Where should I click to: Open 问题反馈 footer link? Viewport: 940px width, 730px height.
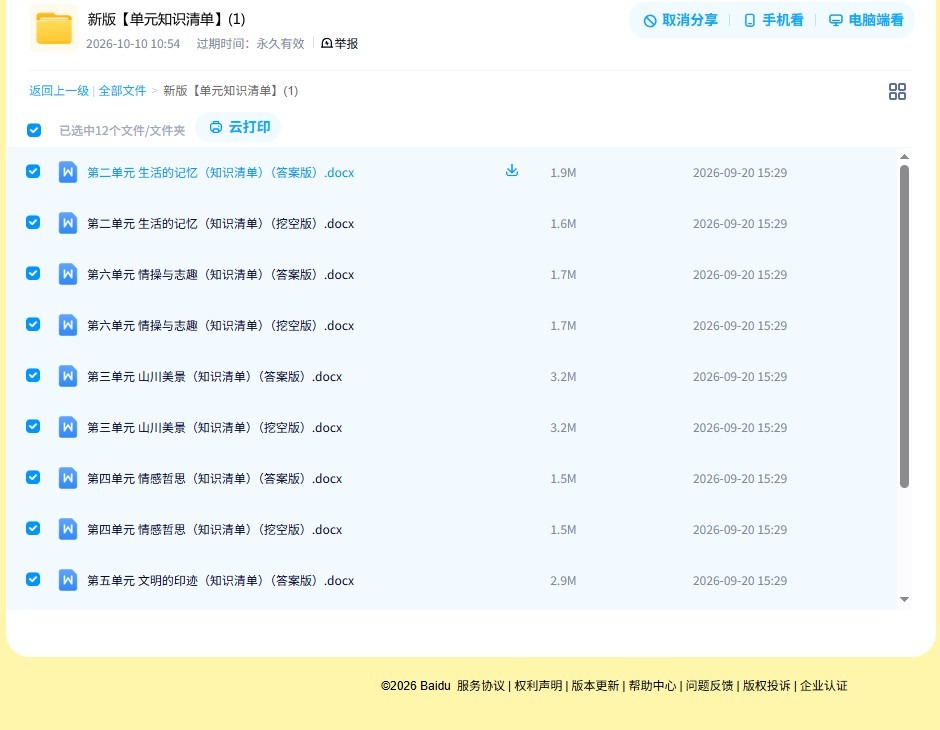click(710, 686)
